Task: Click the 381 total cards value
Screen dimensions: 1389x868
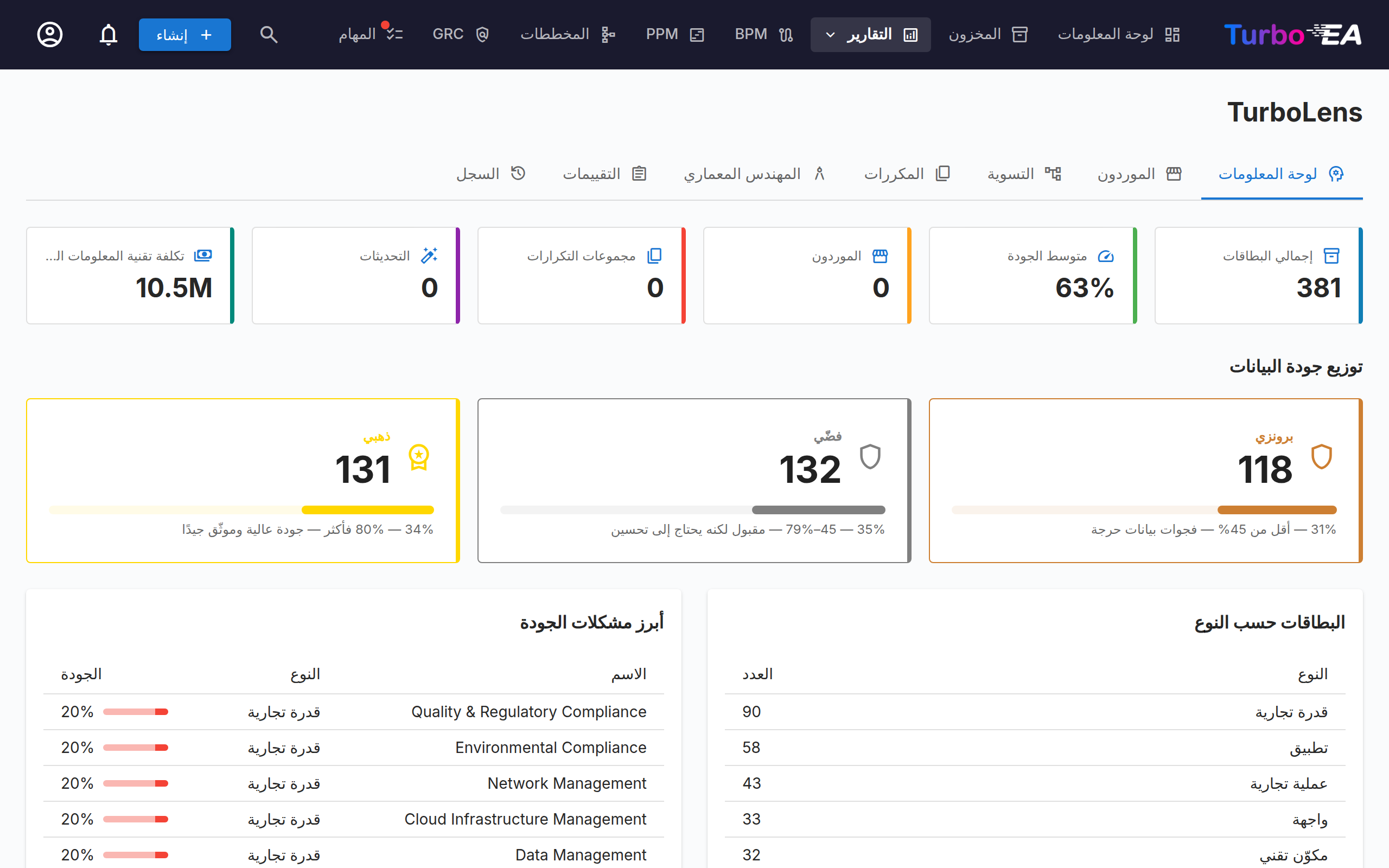Action: tap(1319, 288)
